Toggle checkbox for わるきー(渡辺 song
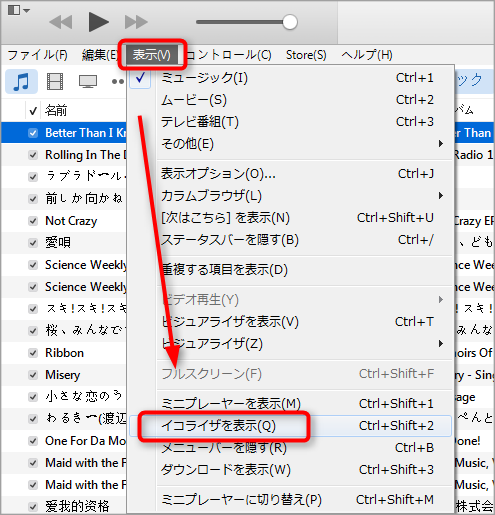The width and height of the screenshot is (495, 515). (33, 419)
